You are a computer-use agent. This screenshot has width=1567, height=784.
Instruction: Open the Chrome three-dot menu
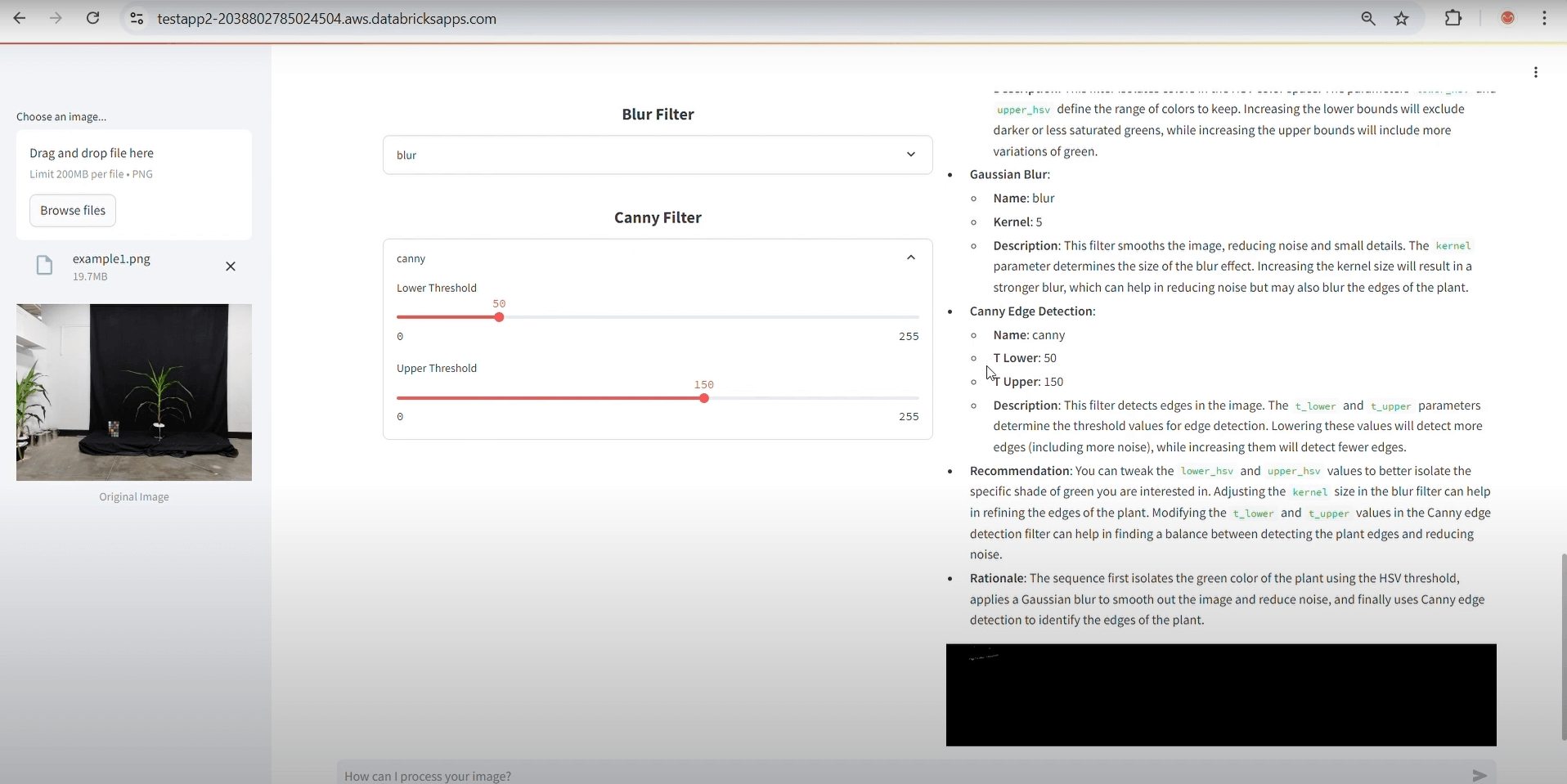point(1544,18)
